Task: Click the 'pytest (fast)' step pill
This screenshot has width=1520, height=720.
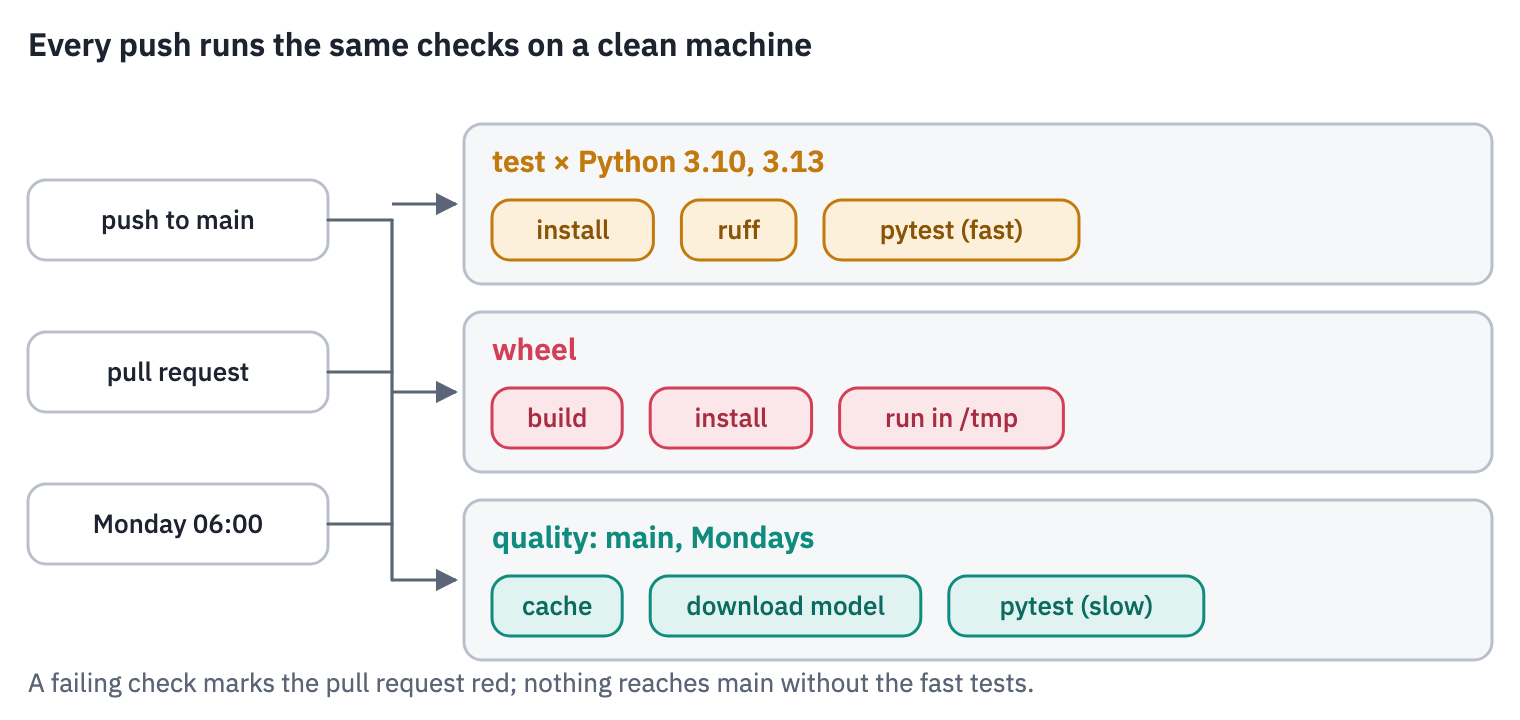Action: point(951,230)
